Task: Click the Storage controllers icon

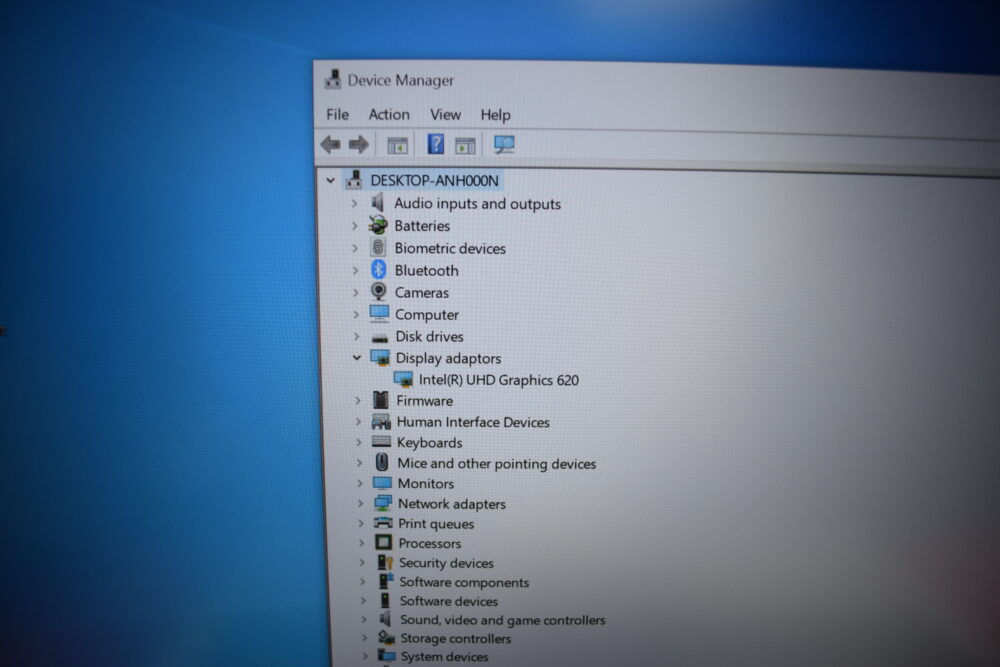Action: [x=386, y=637]
